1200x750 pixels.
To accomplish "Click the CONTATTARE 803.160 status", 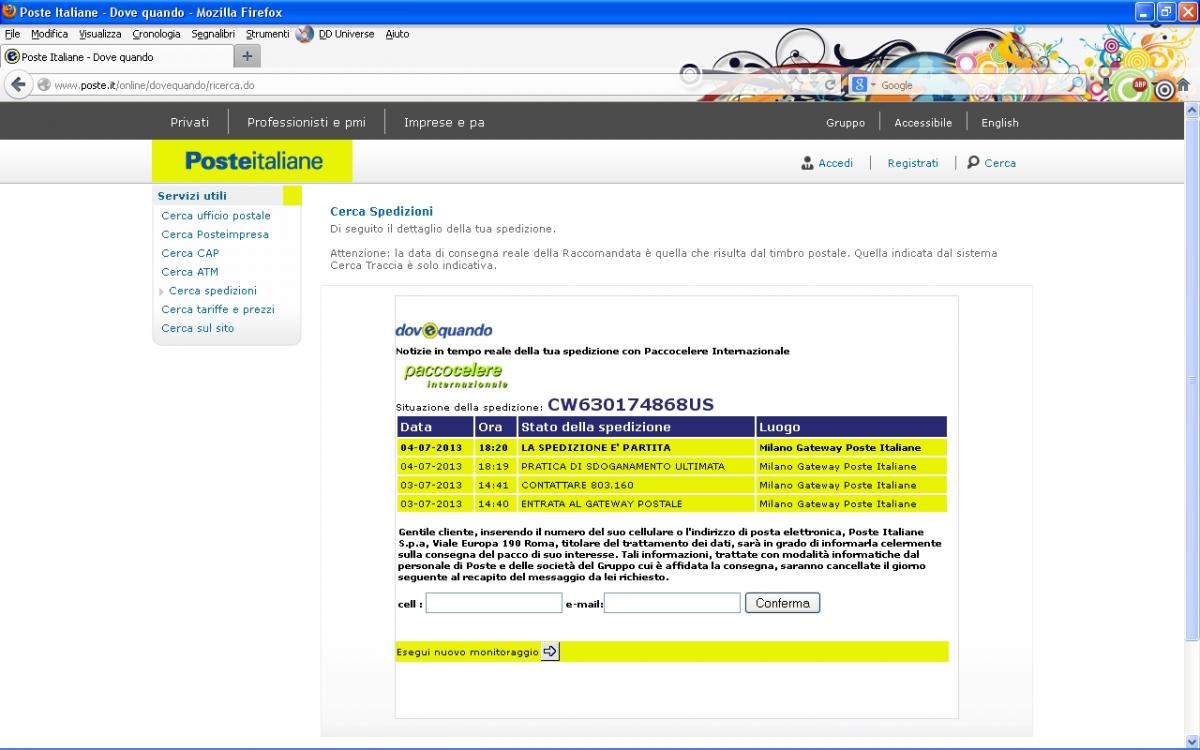I will (577, 485).
